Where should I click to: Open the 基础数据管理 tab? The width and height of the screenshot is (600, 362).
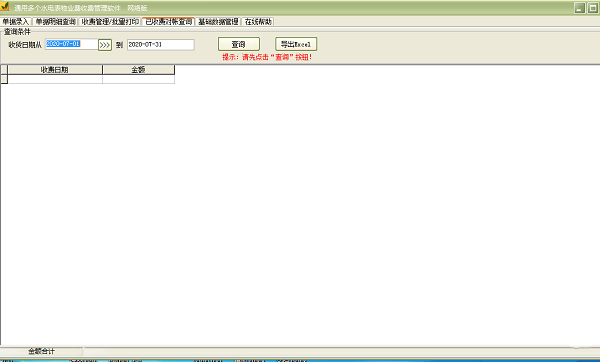pyautogui.click(x=218, y=22)
